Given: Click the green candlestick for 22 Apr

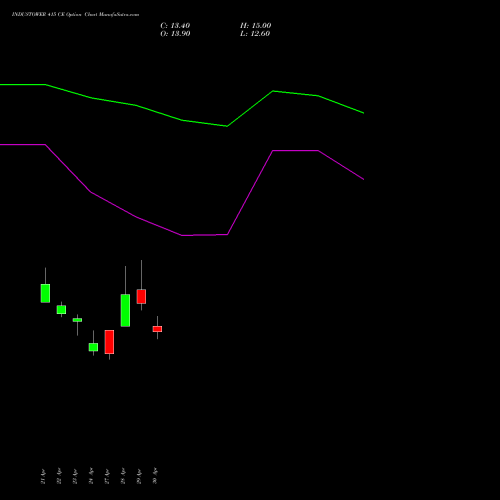Looking at the screenshot, I should pos(61,310).
